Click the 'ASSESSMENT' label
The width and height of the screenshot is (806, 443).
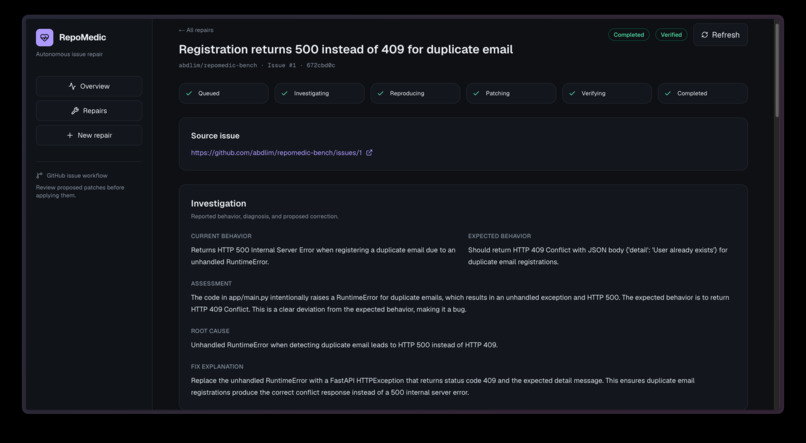[x=211, y=284]
